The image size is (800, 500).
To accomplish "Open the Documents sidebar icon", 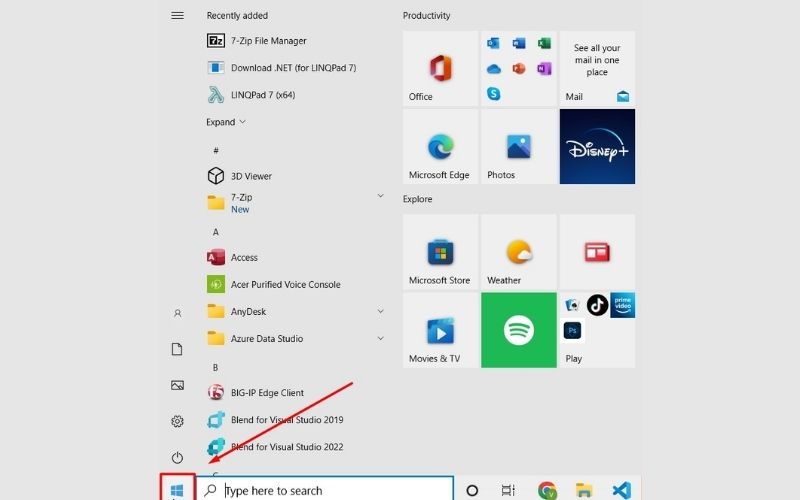I will [177, 349].
